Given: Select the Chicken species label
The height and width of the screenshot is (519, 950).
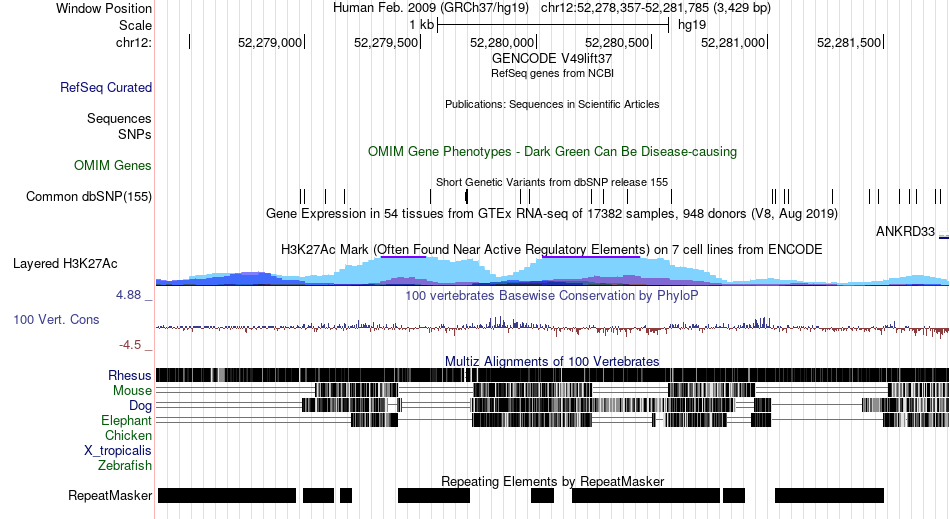Looking at the screenshot, I should (128, 435).
